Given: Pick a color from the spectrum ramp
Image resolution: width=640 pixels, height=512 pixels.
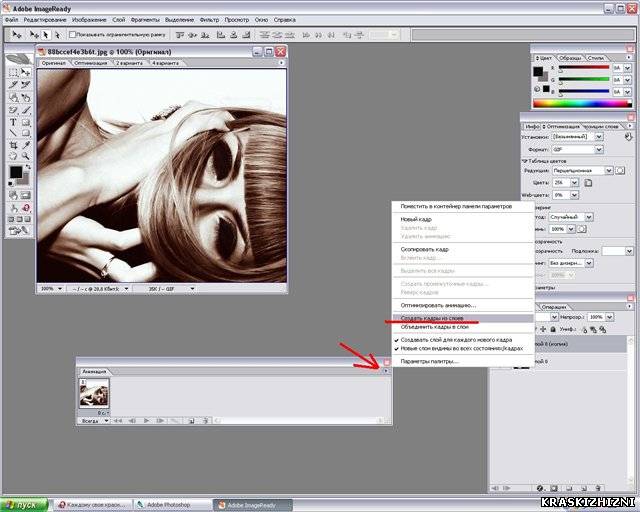Looking at the screenshot, I should click(582, 104).
